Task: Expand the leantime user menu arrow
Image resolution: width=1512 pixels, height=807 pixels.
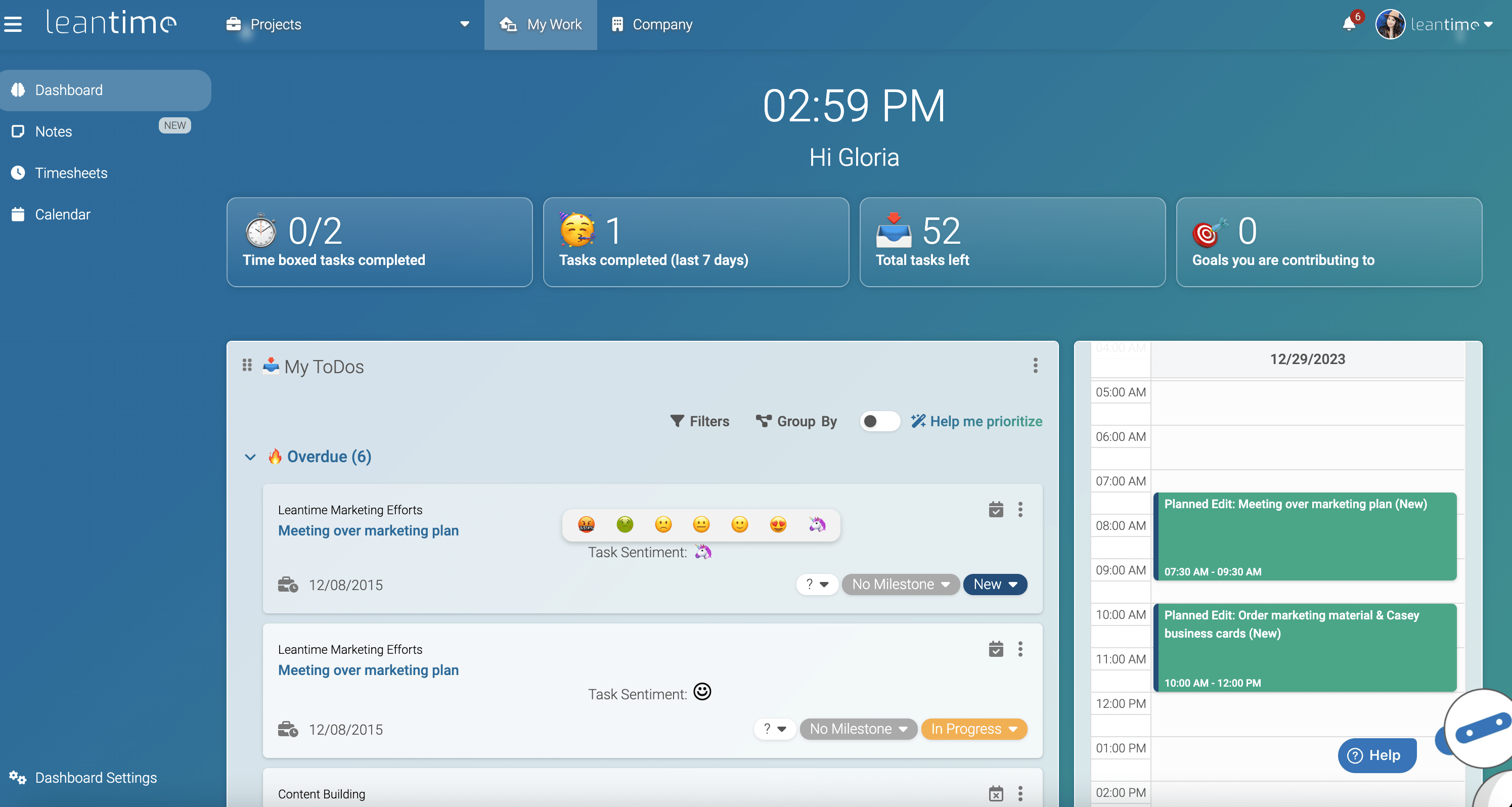Action: (x=1488, y=25)
